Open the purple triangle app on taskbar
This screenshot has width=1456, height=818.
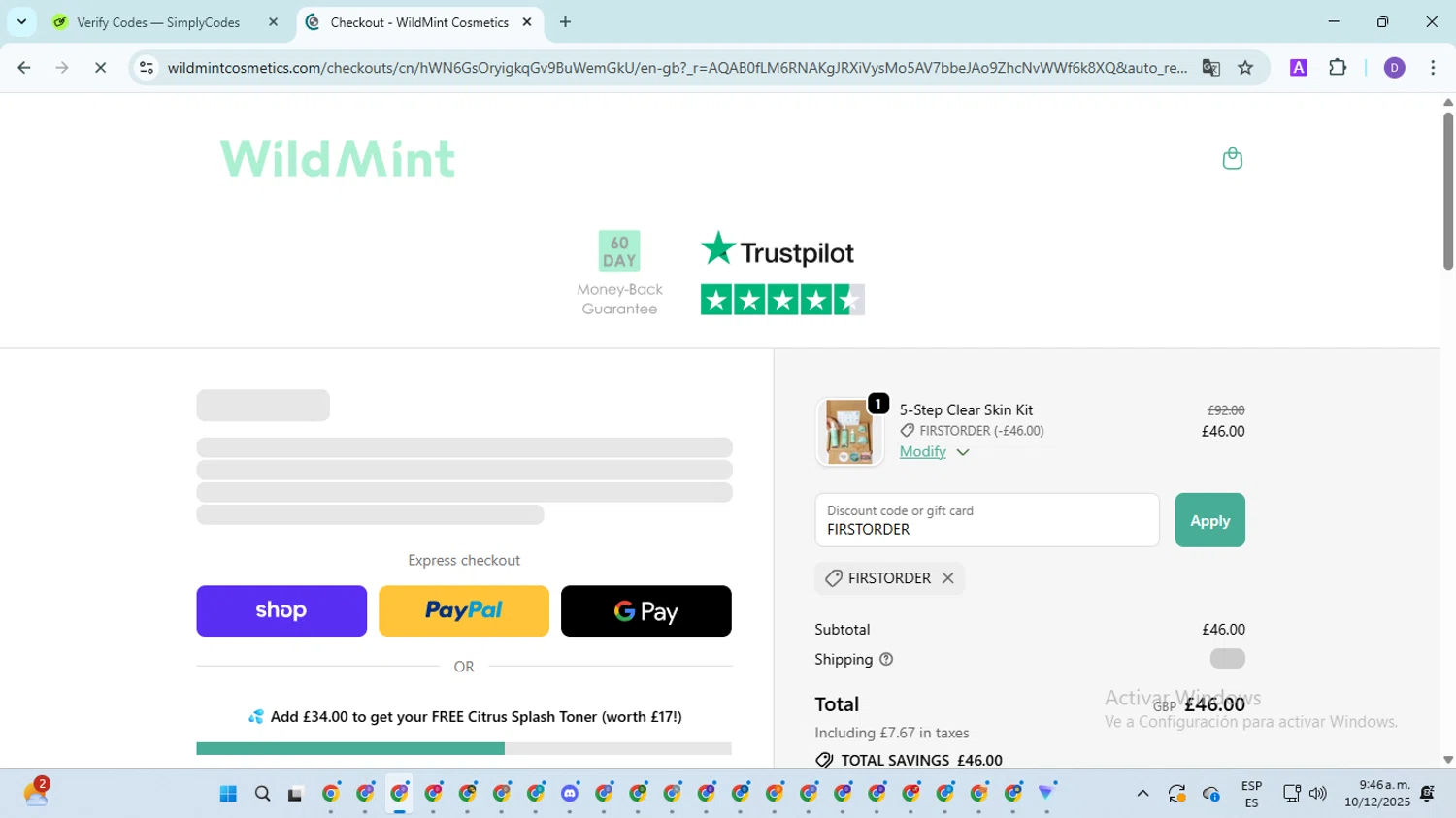1046,794
